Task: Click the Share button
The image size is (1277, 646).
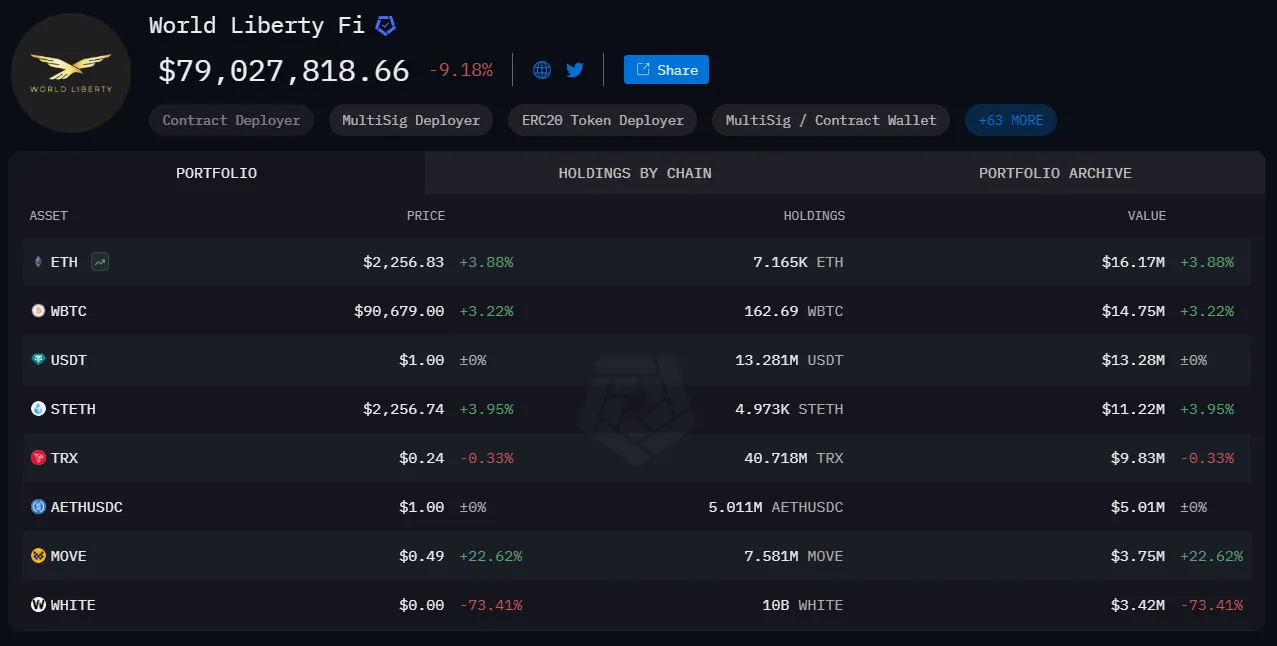Action: tap(666, 70)
